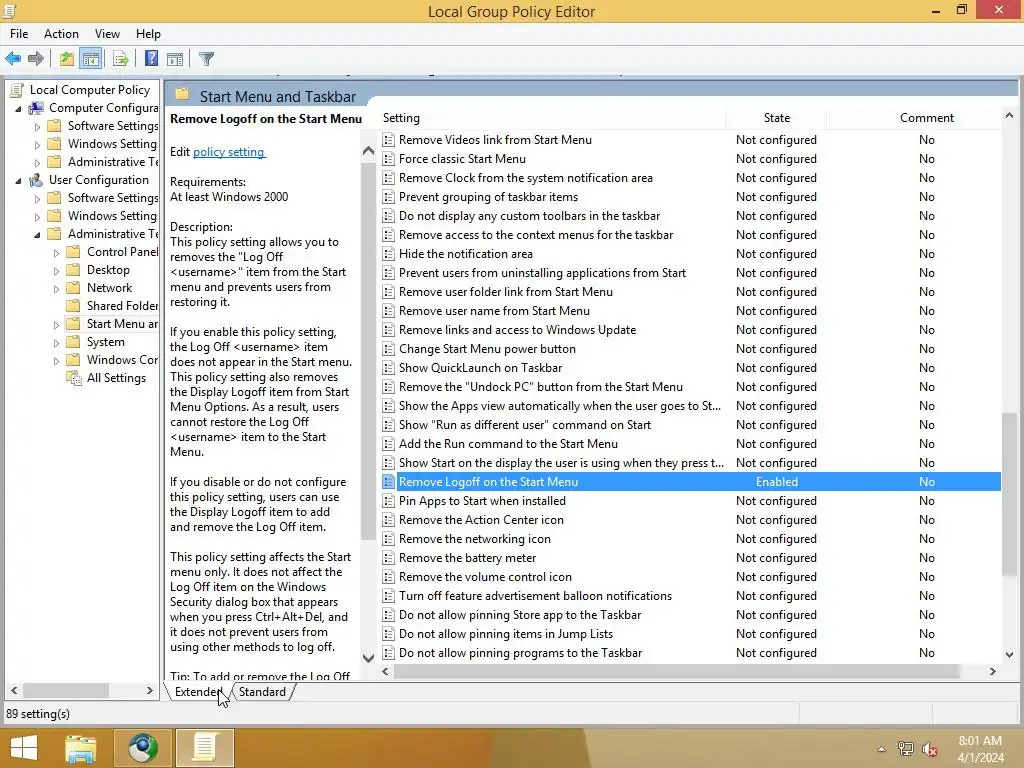Select Remove Clock from the system notification area
The image size is (1024, 768).
[x=526, y=178]
